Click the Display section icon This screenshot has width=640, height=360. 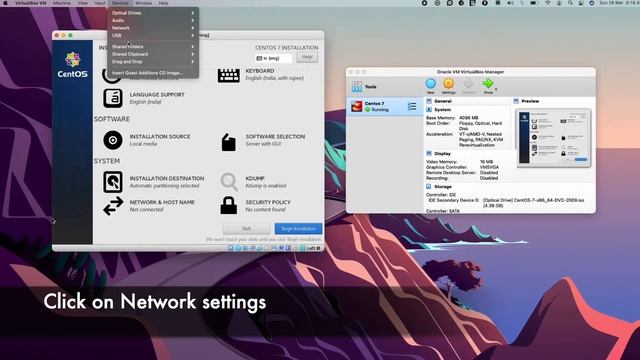[429, 153]
